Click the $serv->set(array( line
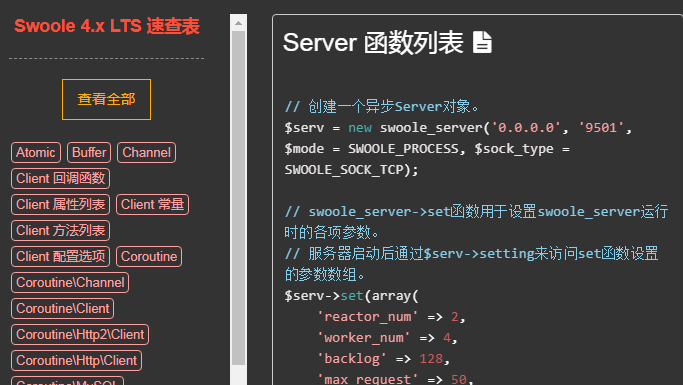683x385 pixels. tap(351, 296)
